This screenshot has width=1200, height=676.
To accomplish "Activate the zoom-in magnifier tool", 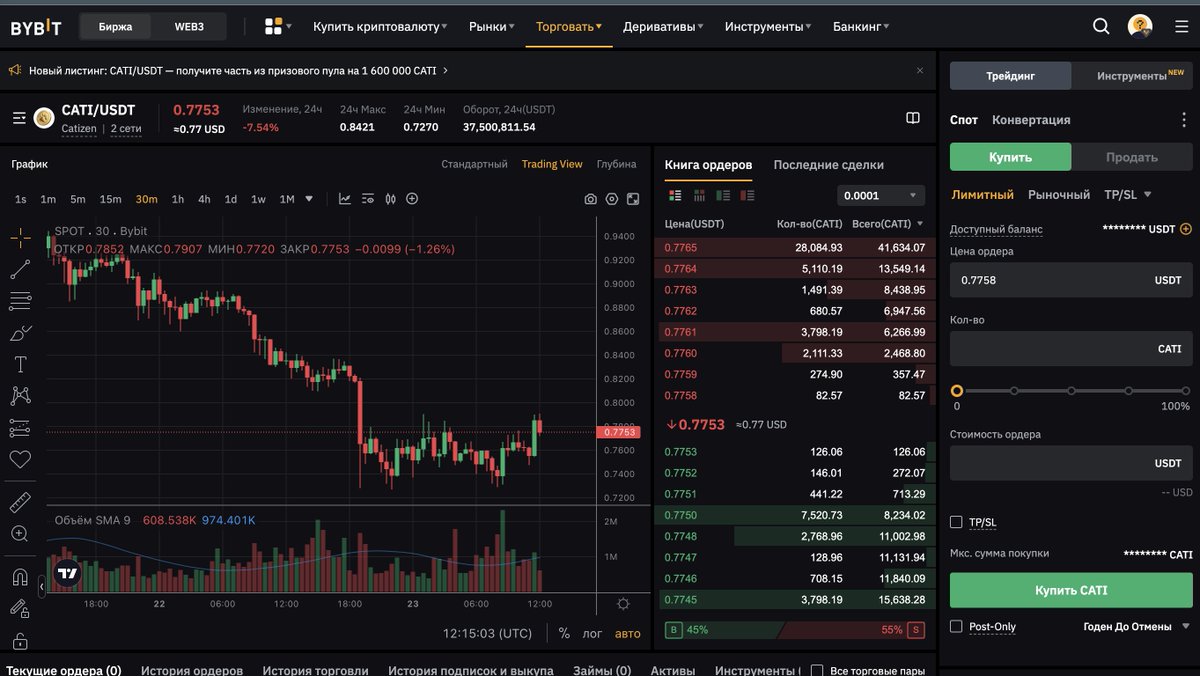I will point(20,534).
